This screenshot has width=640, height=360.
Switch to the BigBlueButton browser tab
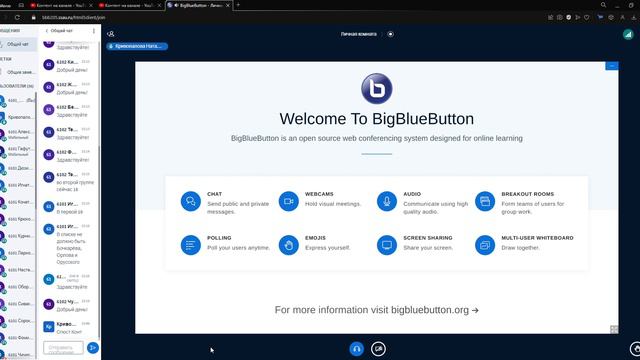click(x=199, y=5)
